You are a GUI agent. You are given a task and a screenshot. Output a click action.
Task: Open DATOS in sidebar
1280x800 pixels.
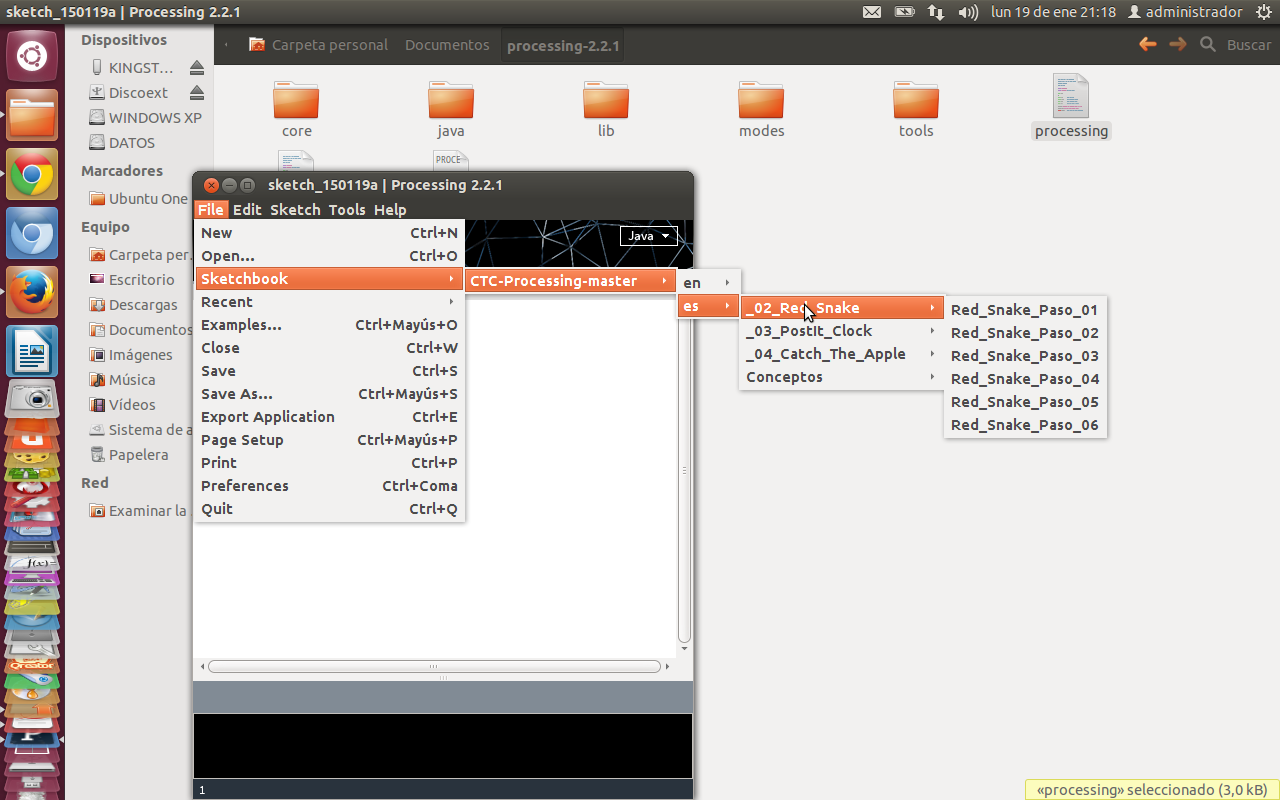[x=123, y=143]
